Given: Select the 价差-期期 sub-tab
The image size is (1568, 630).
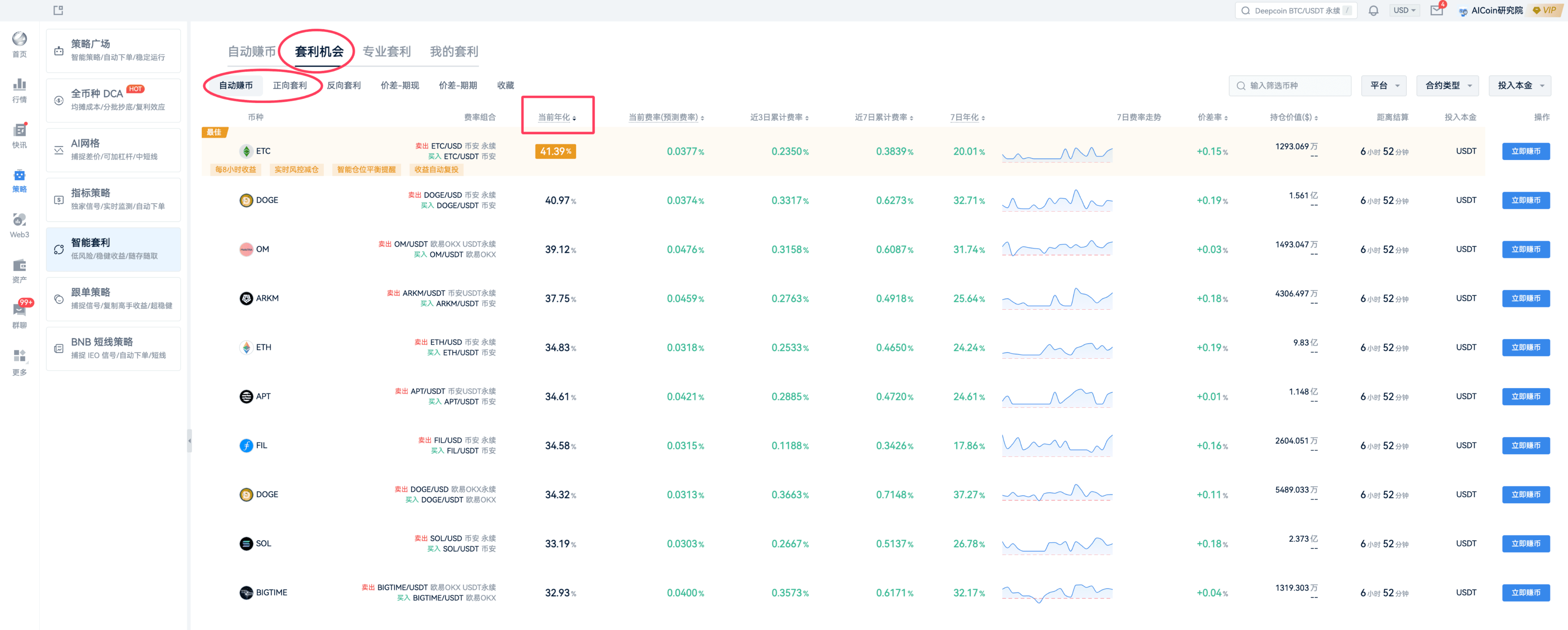Looking at the screenshot, I should (x=458, y=85).
